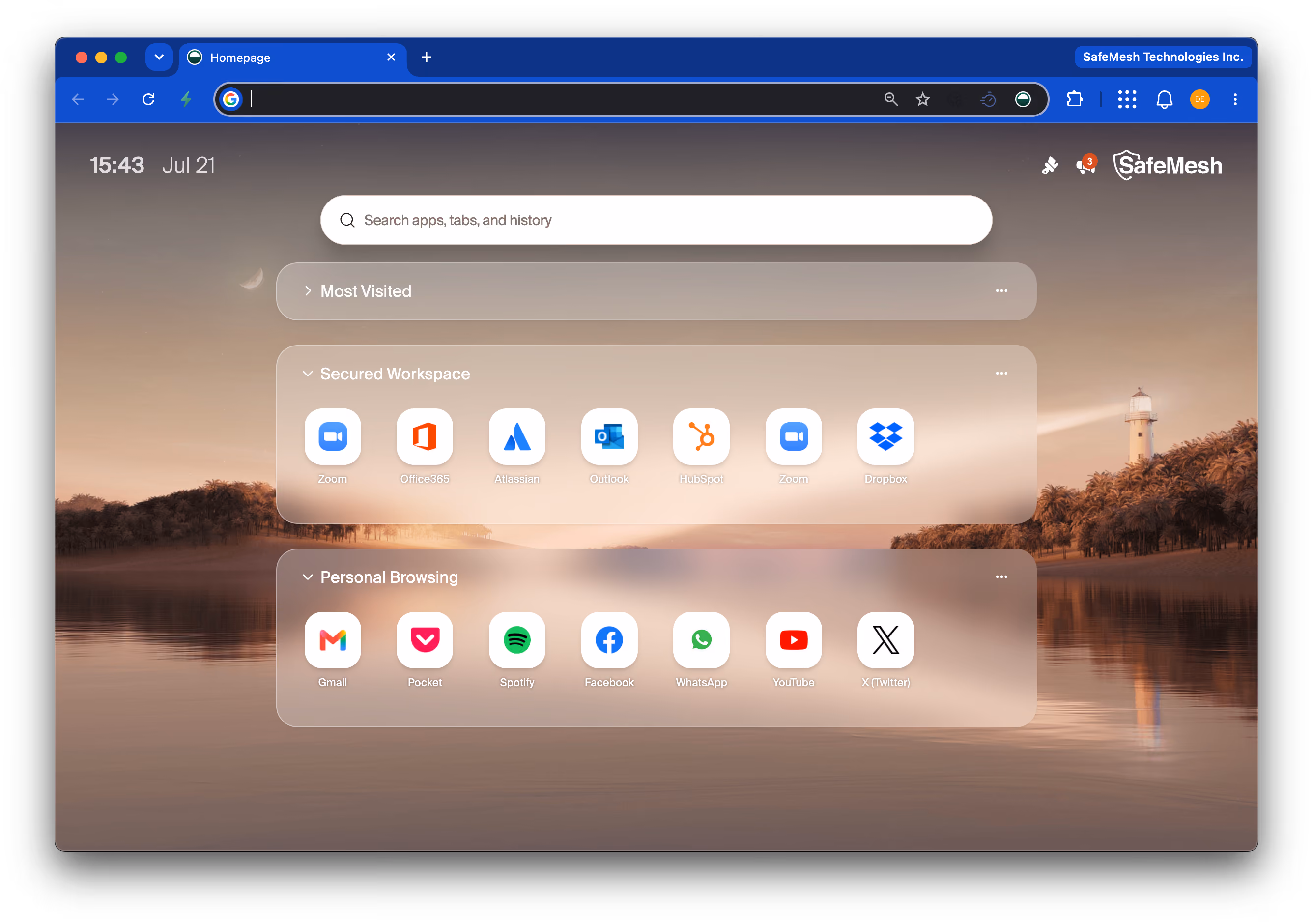Click SafeMesh Technologies Inc. label
Image resolution: width=1313 pixels, height=924 pixels.
click(x=1163, y=57)
